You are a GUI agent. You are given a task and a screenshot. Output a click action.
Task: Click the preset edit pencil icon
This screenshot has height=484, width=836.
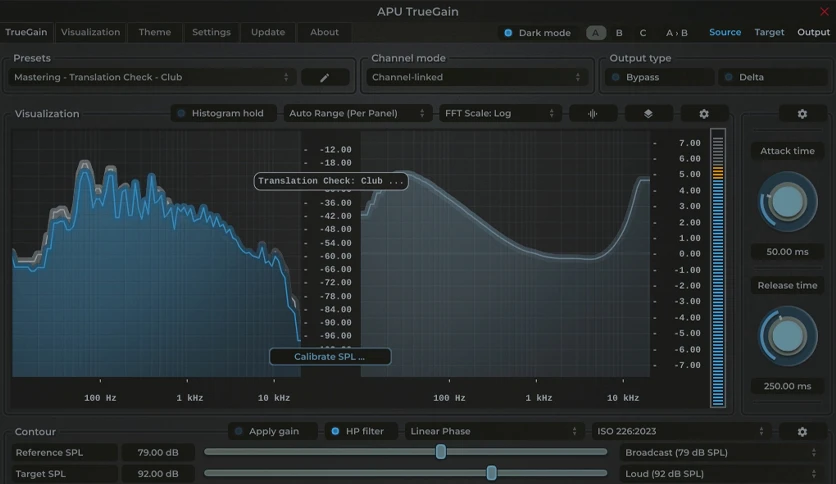tap(325, 77)
